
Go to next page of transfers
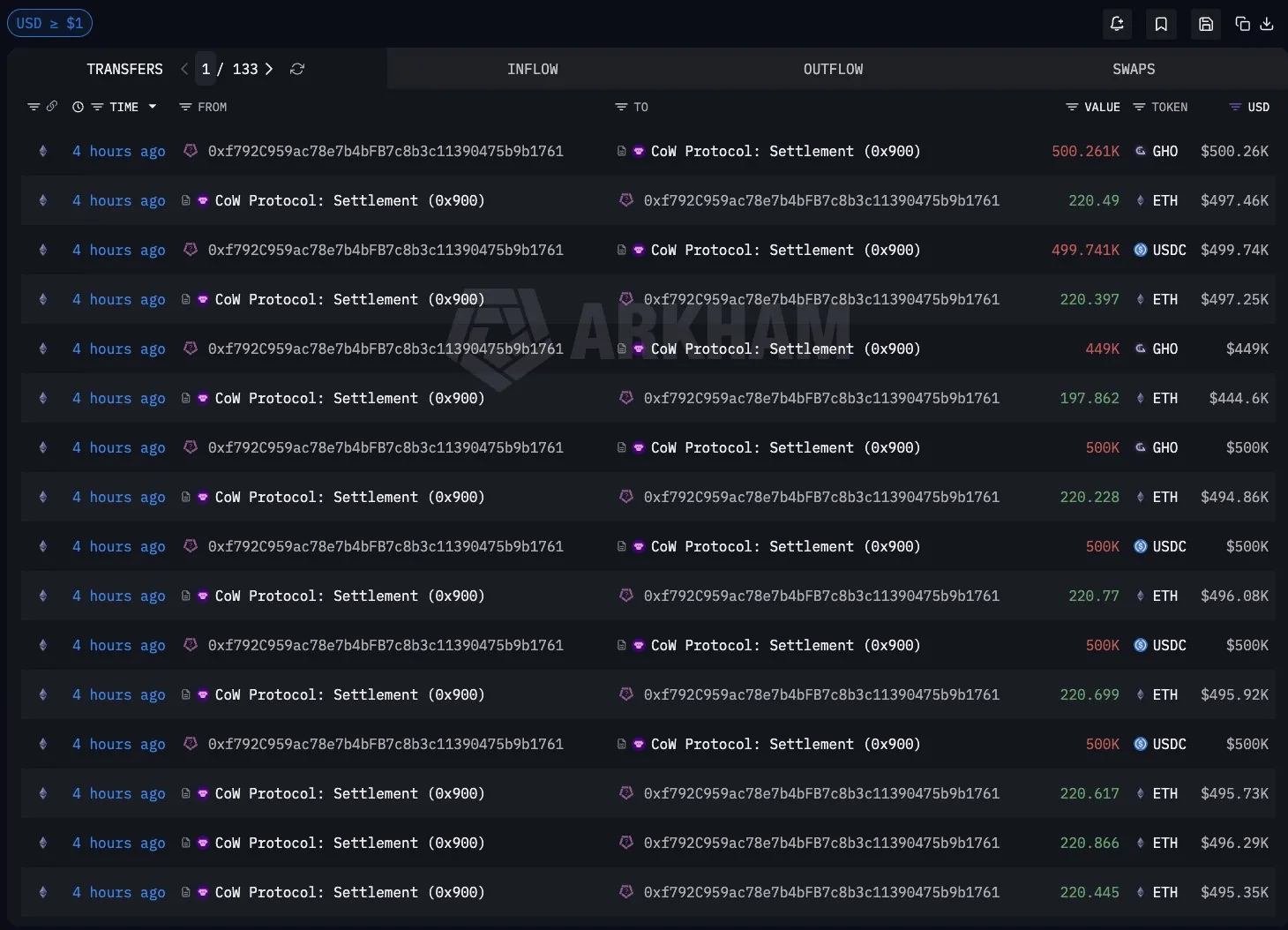tap(269, 69)
